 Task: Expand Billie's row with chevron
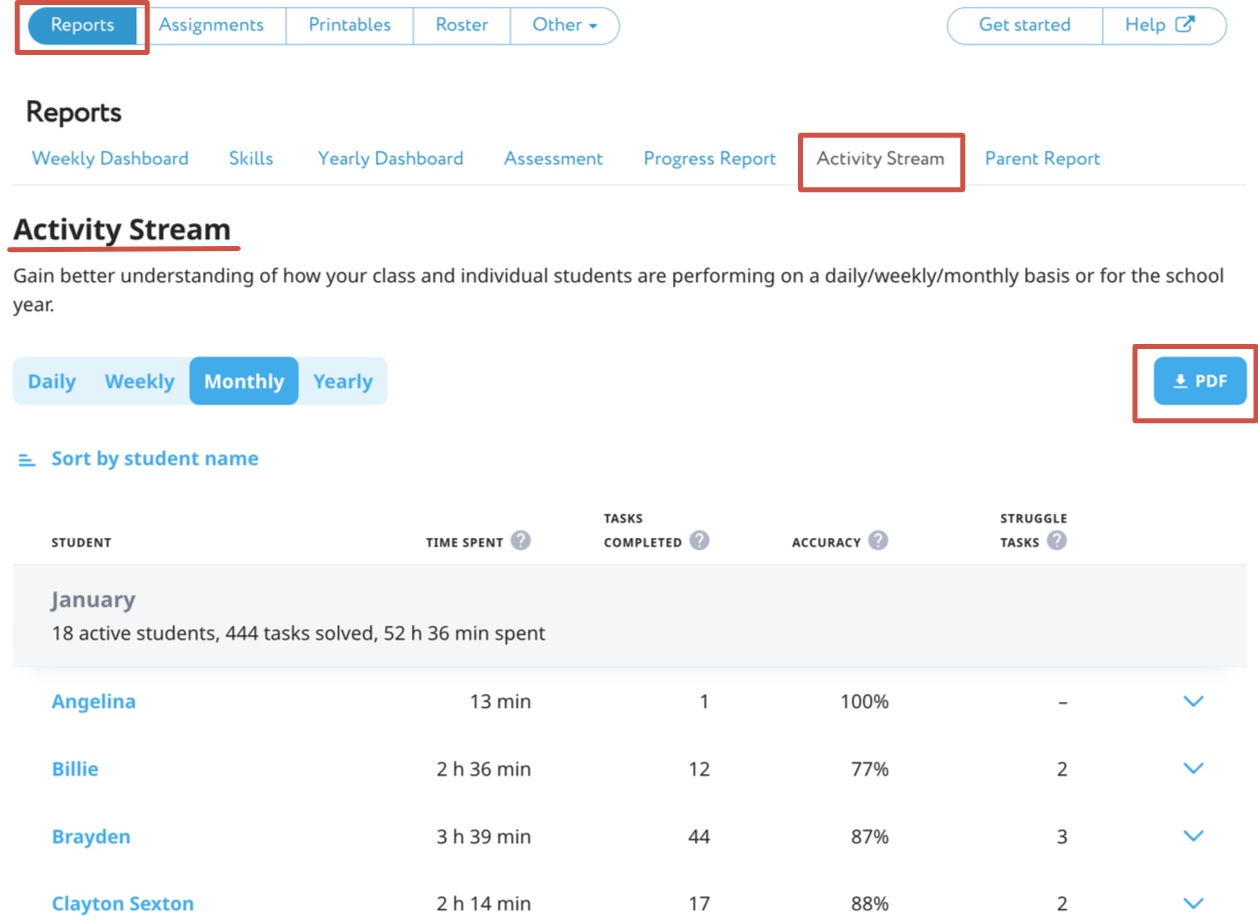click(1192, 769)
